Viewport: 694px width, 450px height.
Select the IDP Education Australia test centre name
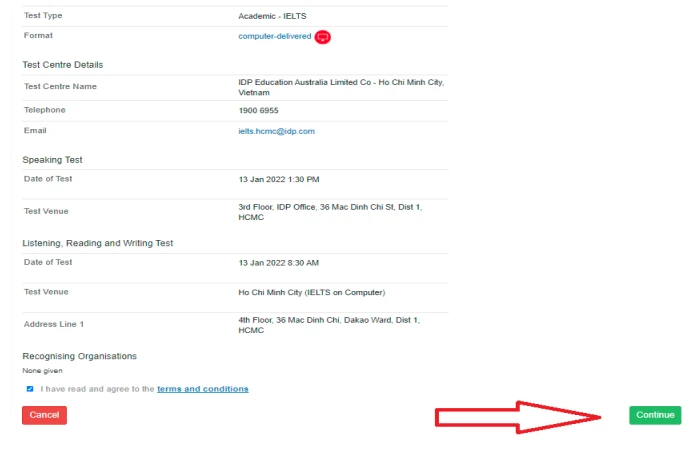[340, 86]
